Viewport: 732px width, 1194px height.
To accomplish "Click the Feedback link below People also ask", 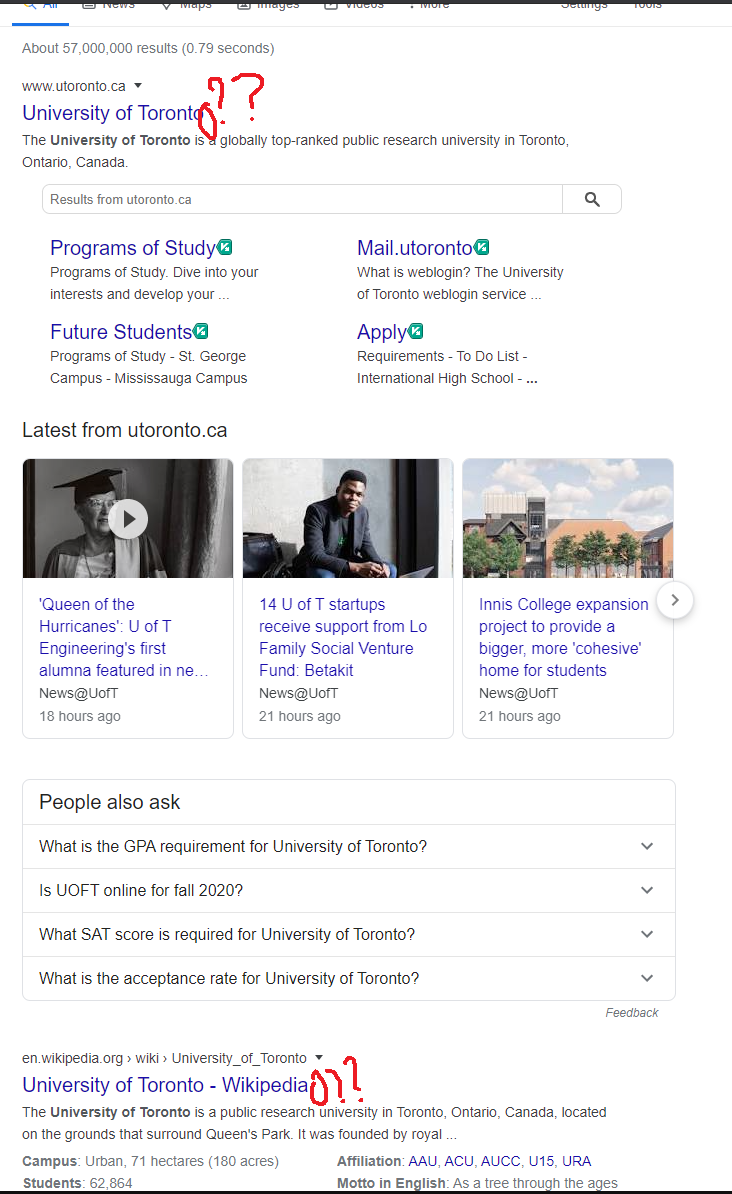I will tap(632, 1013).
